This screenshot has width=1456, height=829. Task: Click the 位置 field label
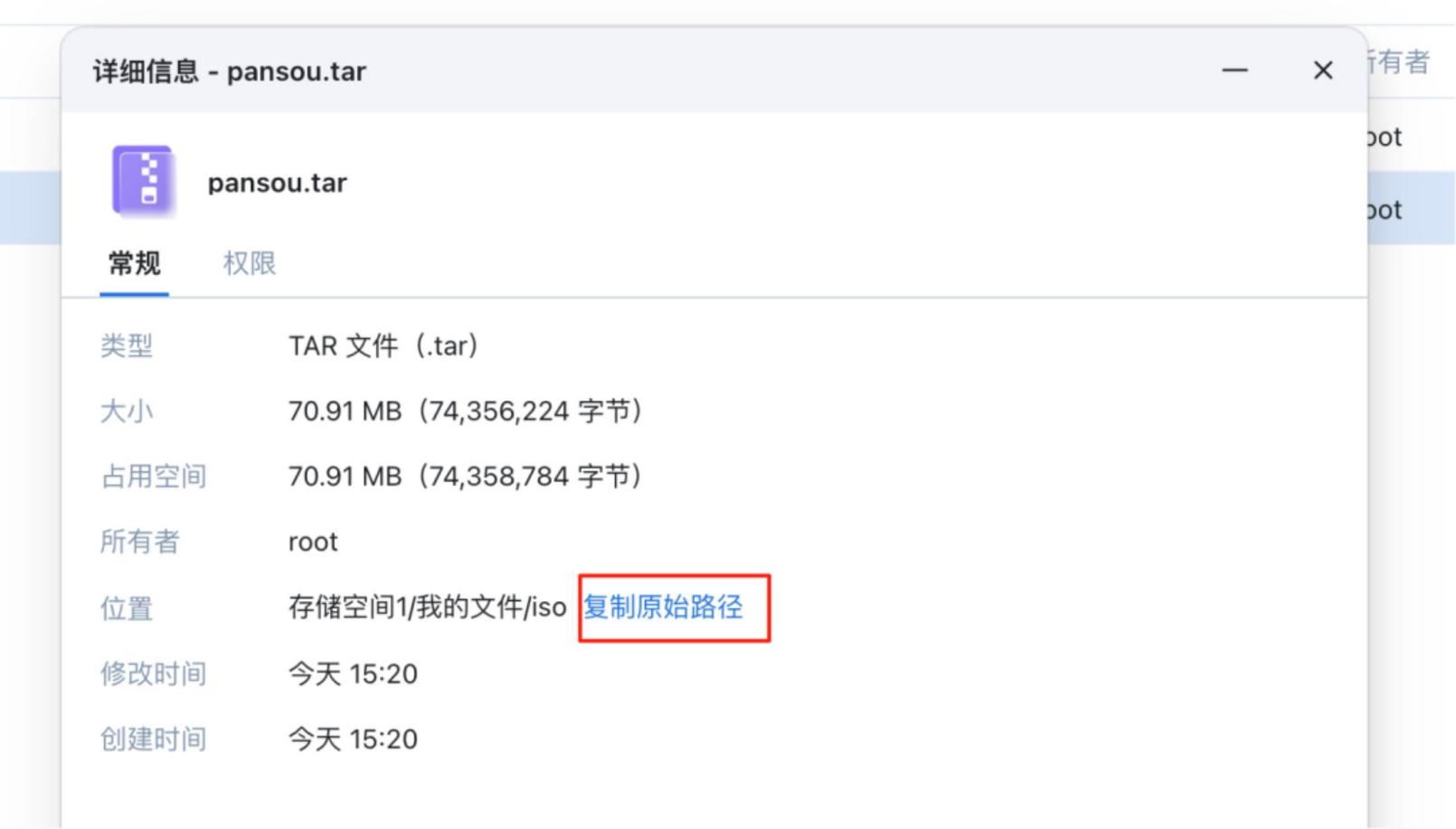click(127, 608)
